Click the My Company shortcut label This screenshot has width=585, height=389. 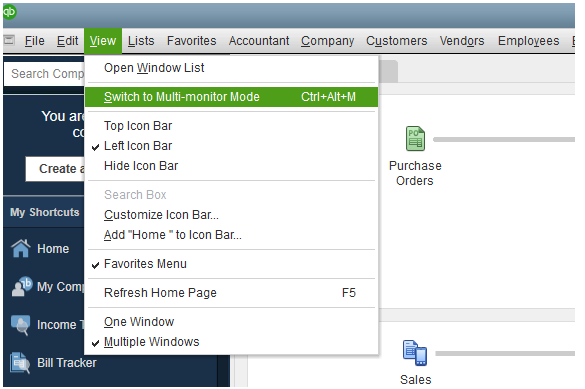60,287
